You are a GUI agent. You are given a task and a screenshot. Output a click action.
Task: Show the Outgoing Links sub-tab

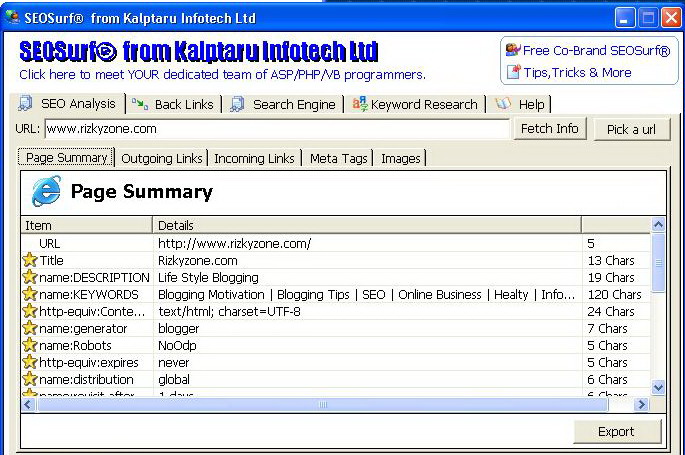162,158
